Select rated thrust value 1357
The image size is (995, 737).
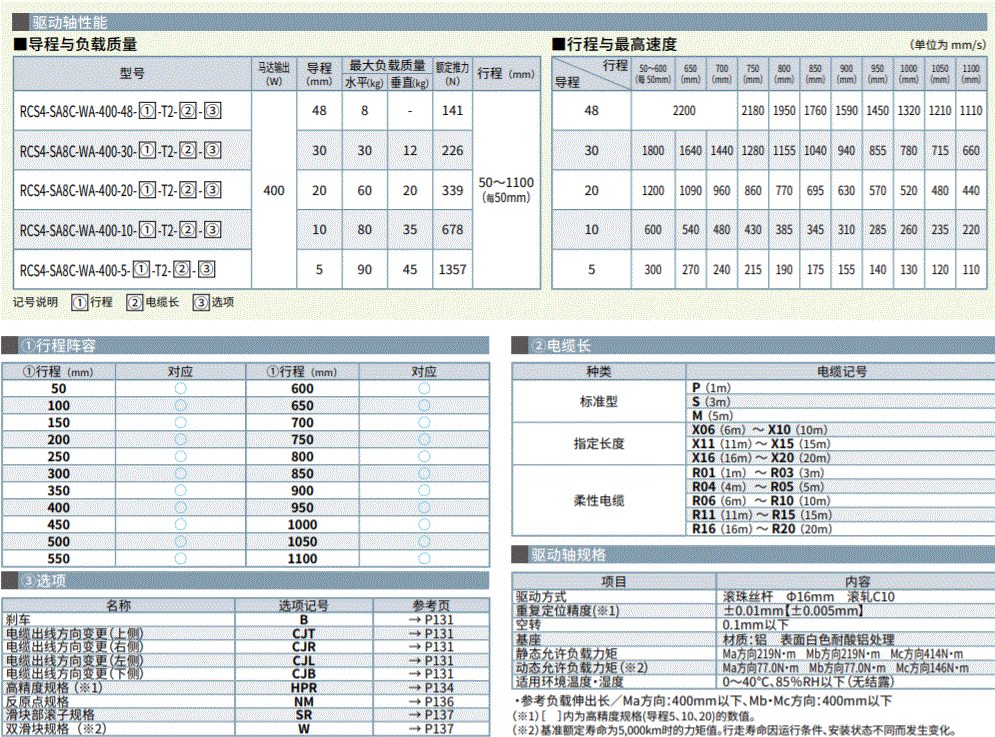pyautogui.click(x=452, y=270)
